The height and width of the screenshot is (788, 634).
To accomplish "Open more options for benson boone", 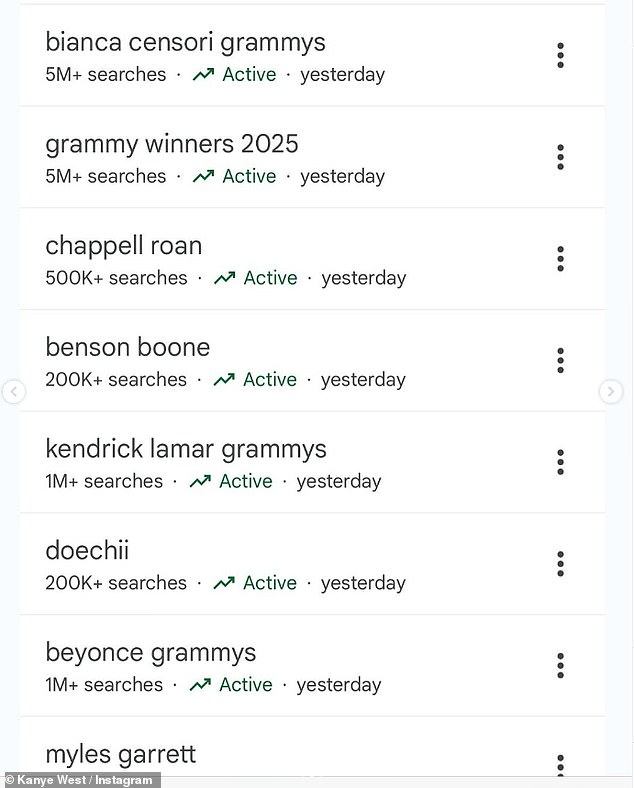I will [x=560, y=360].
